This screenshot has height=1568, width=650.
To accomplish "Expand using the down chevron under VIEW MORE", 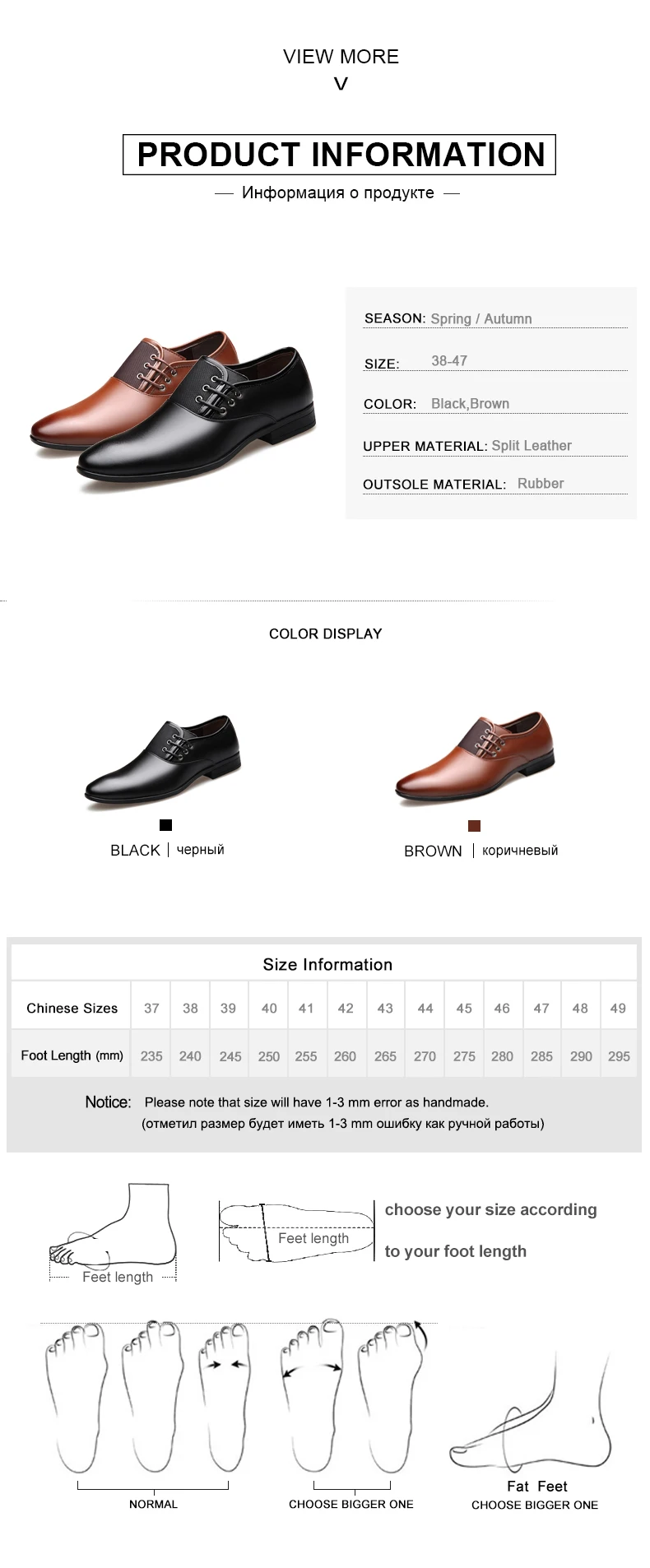I will click(x=341, y=84).
